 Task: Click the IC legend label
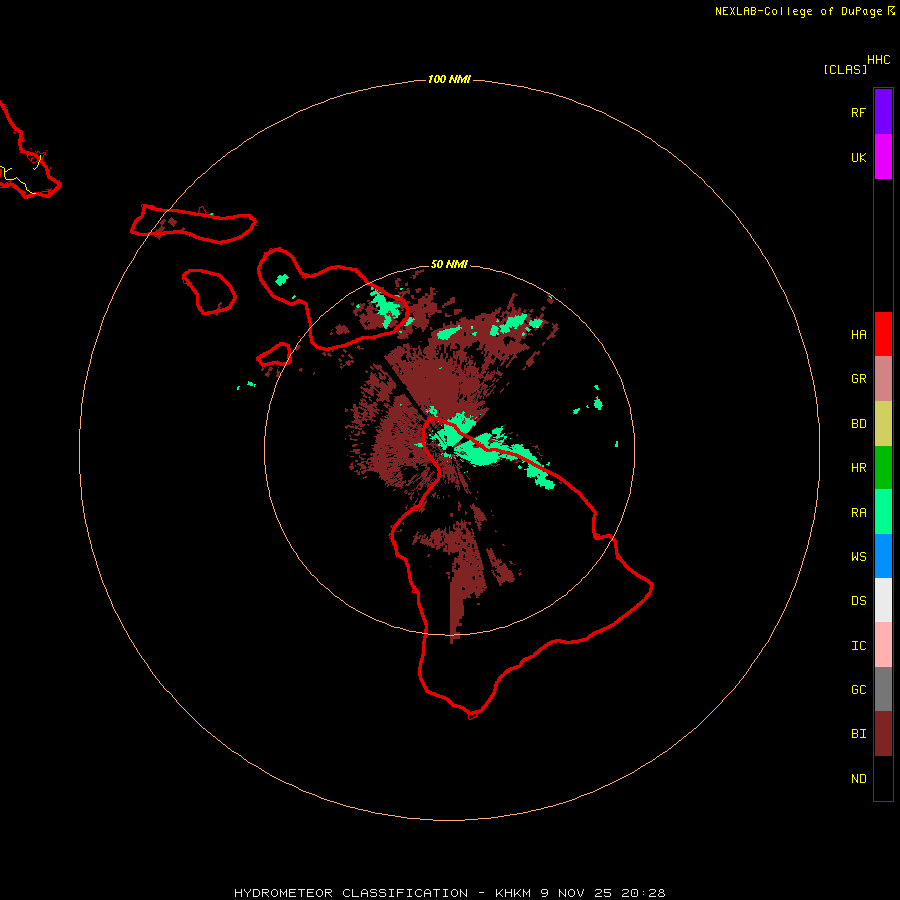[x=858, y=645]
